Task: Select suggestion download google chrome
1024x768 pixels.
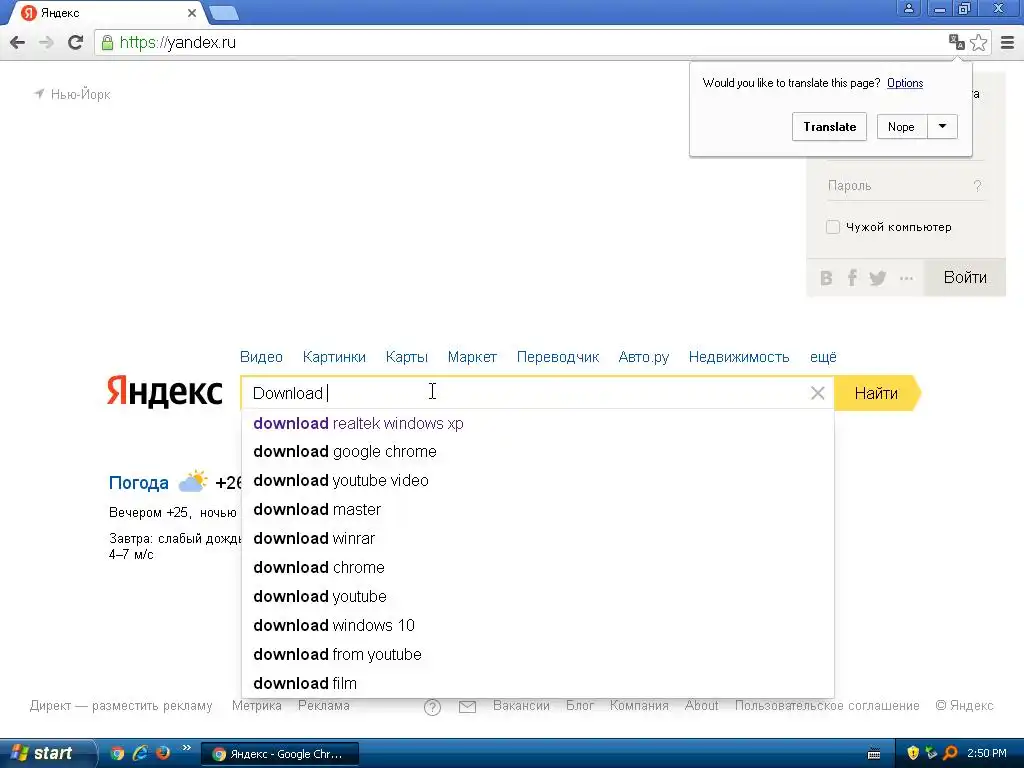Action: [537, 452]
